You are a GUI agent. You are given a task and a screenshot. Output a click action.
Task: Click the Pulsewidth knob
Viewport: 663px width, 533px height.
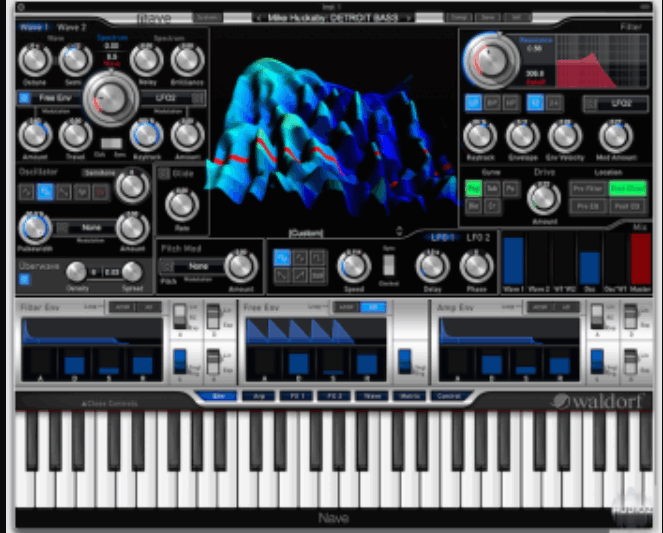pyautogui.click(x=35, y=228)
